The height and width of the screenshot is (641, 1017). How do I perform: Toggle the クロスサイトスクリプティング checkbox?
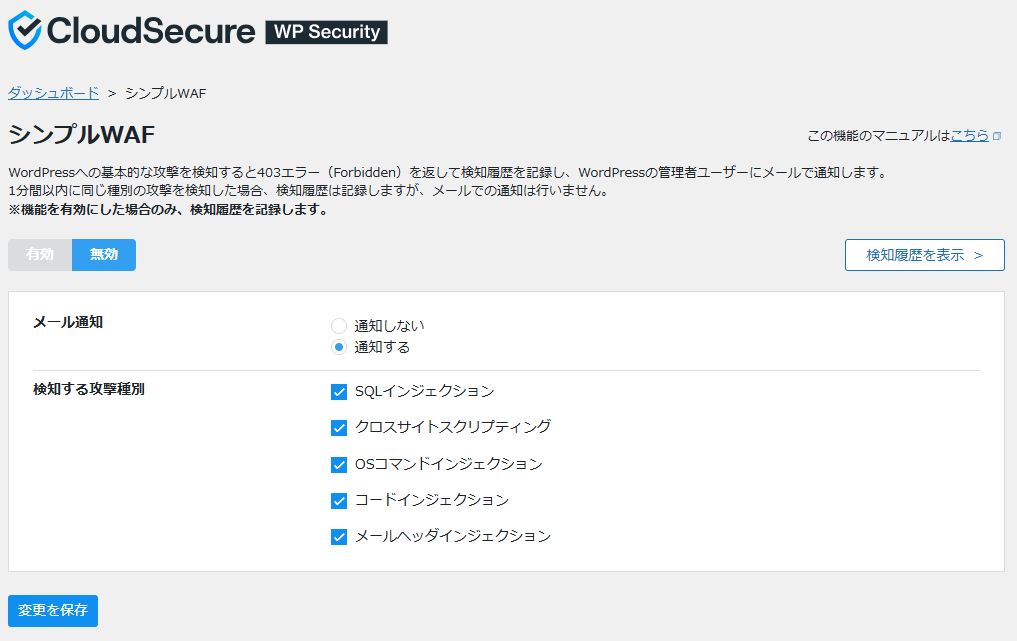[338, 427]
